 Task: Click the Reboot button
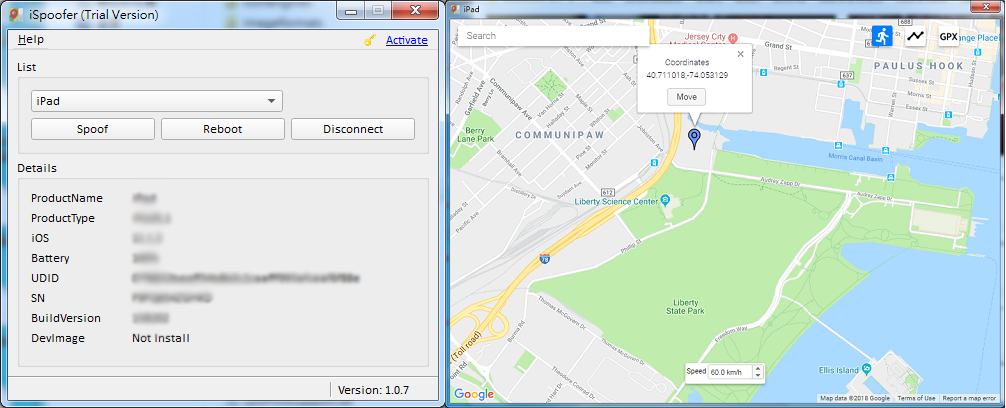pyautogui.click(x=223, y=129)
